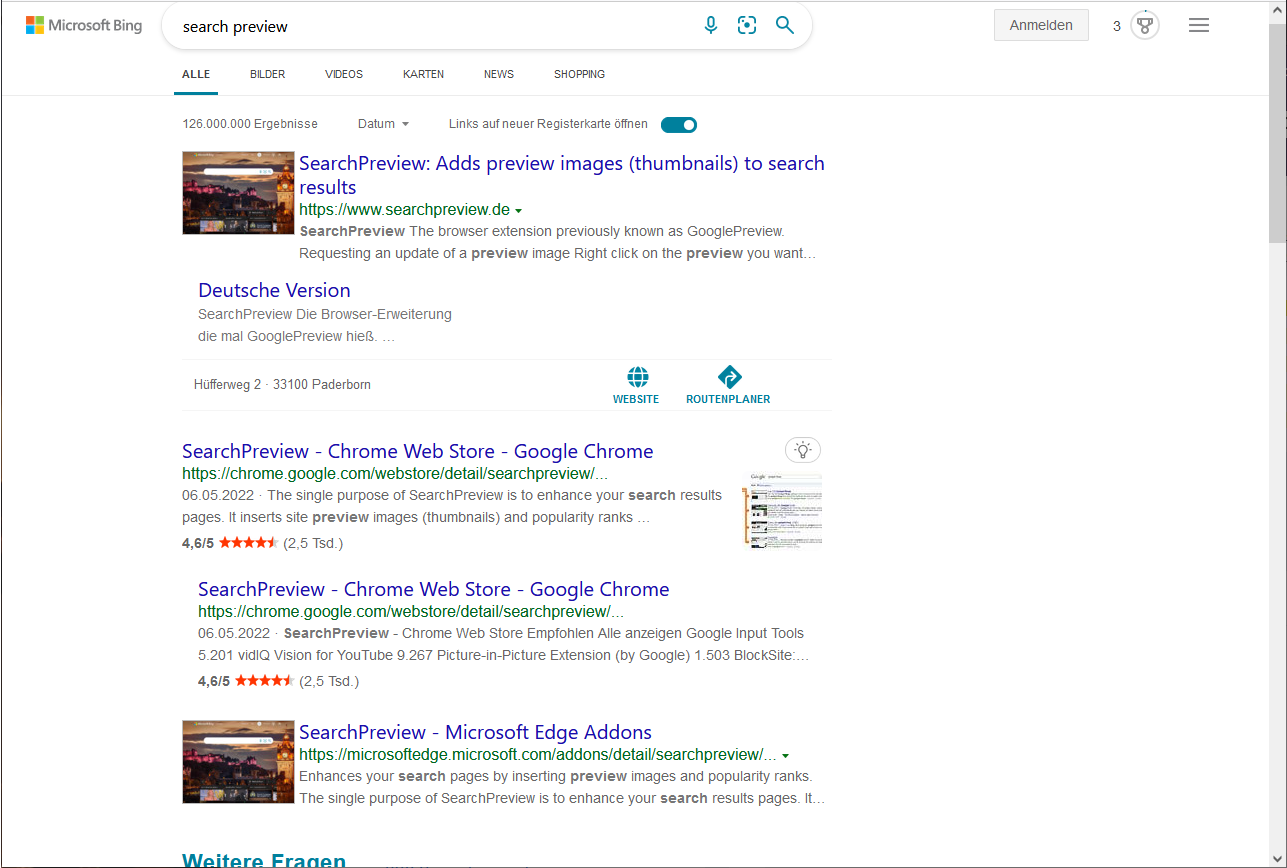Open SearchPreview: Adds preview images result
Viewport: 1287px width, 868px height.
point(562,175)
